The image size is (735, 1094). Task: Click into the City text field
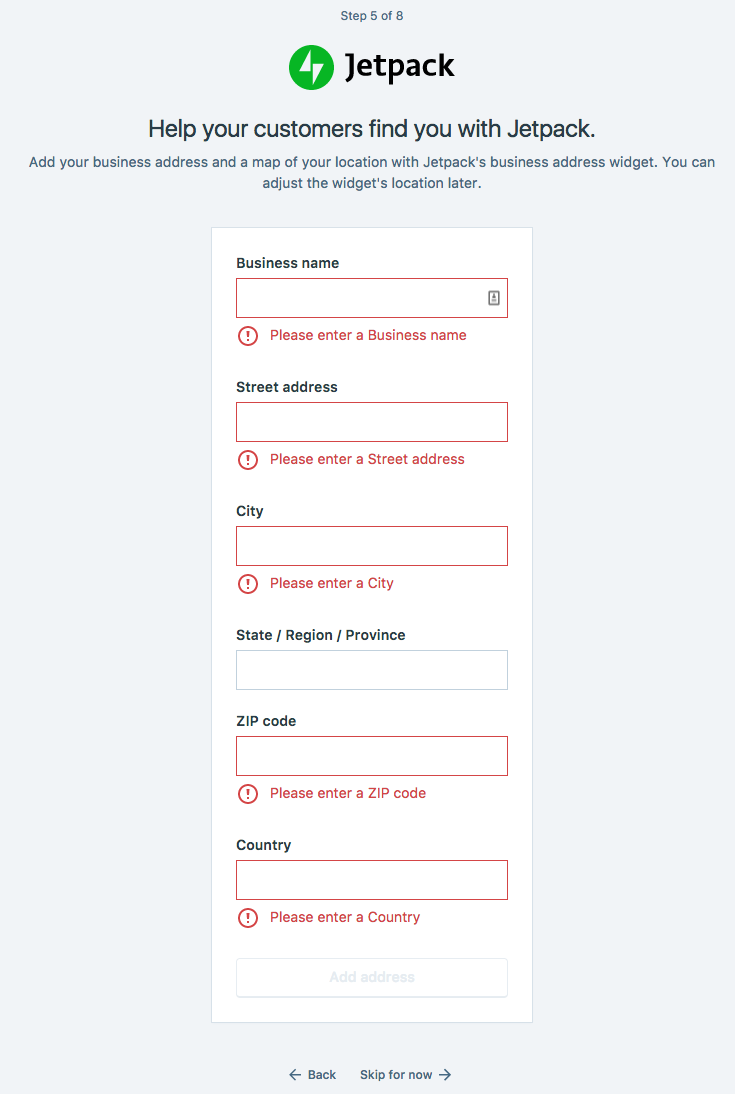[372, 546]
